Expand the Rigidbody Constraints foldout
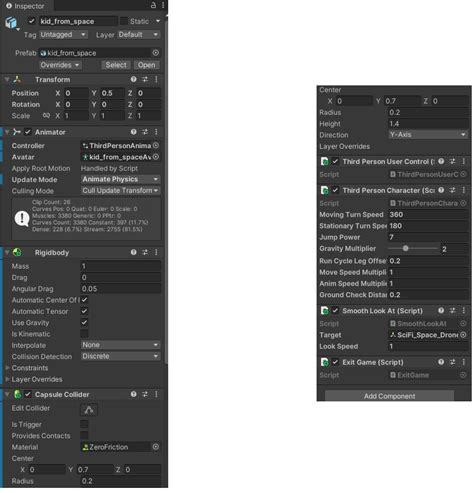This screenshot has width=474, height=493. [x=7, y=368]
